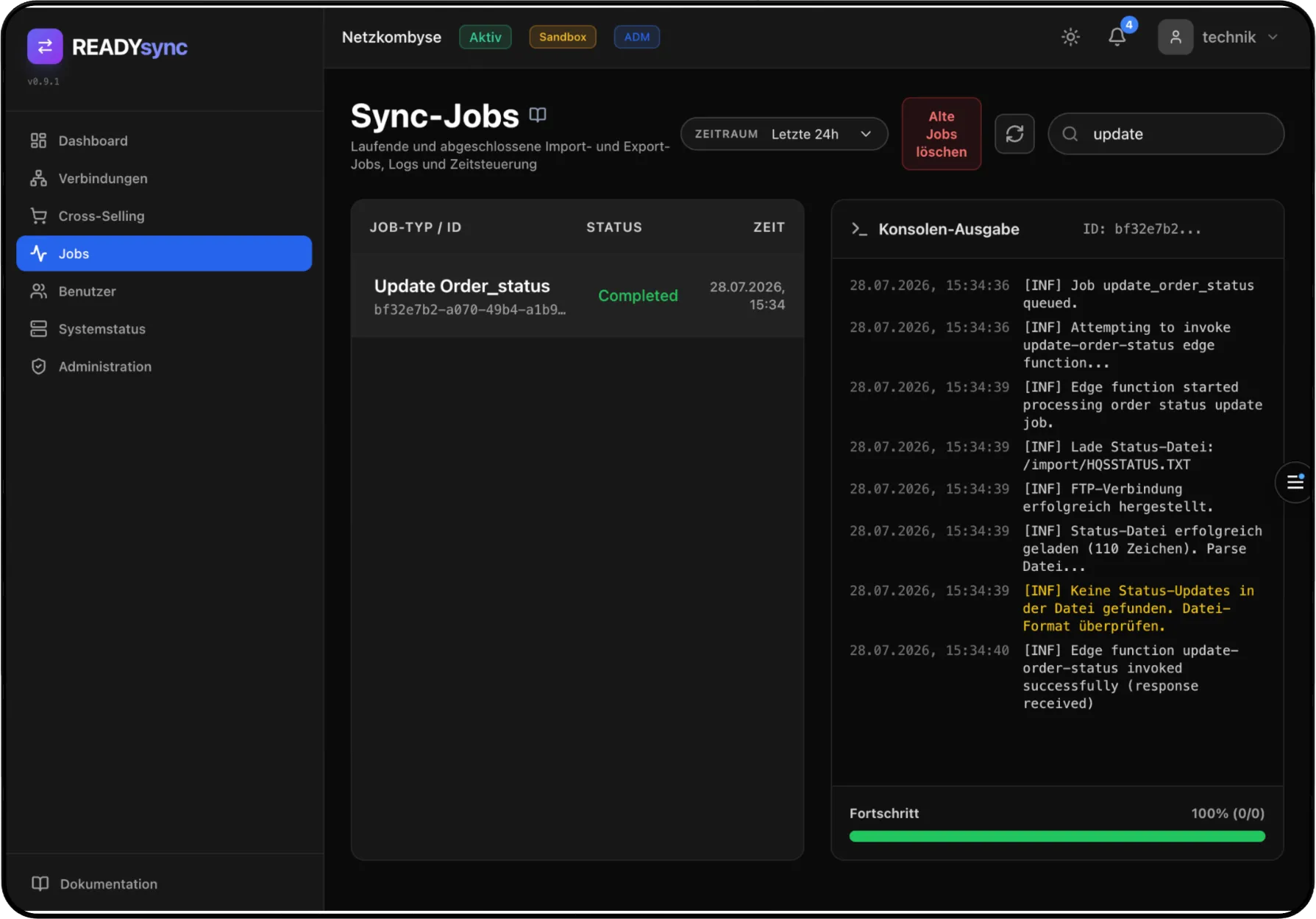Click the Systemstatus server icon

point(39,329)
